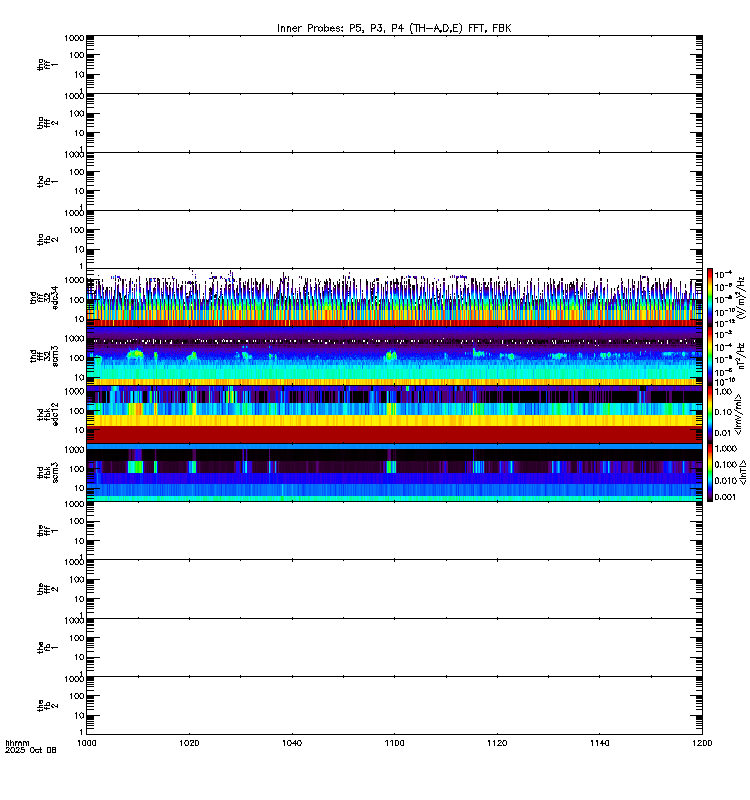Click the '(V/m)²/Hz' color bar unit label

click(x=740, y=297)
